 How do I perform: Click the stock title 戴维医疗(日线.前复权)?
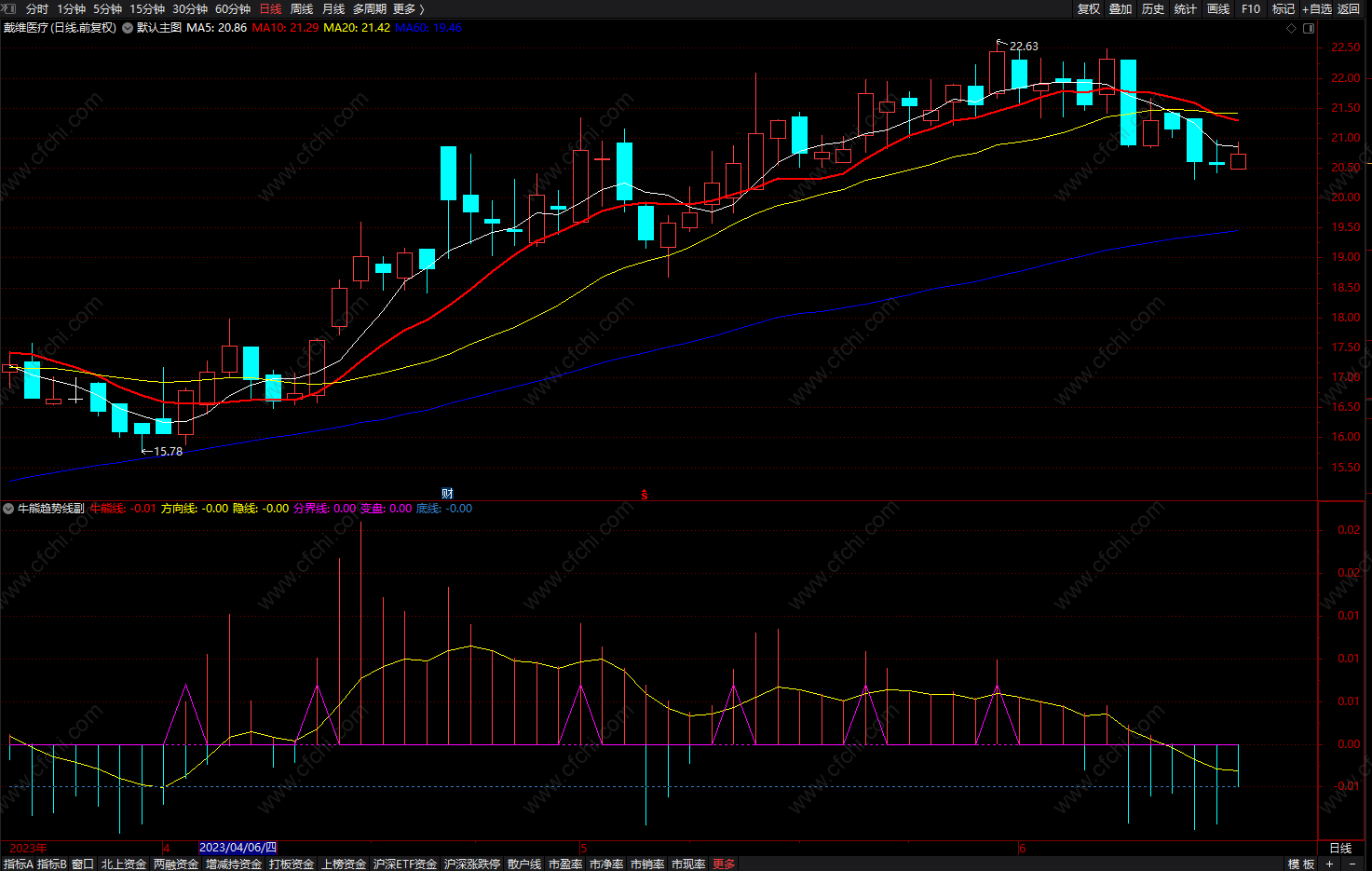(61, 28)
